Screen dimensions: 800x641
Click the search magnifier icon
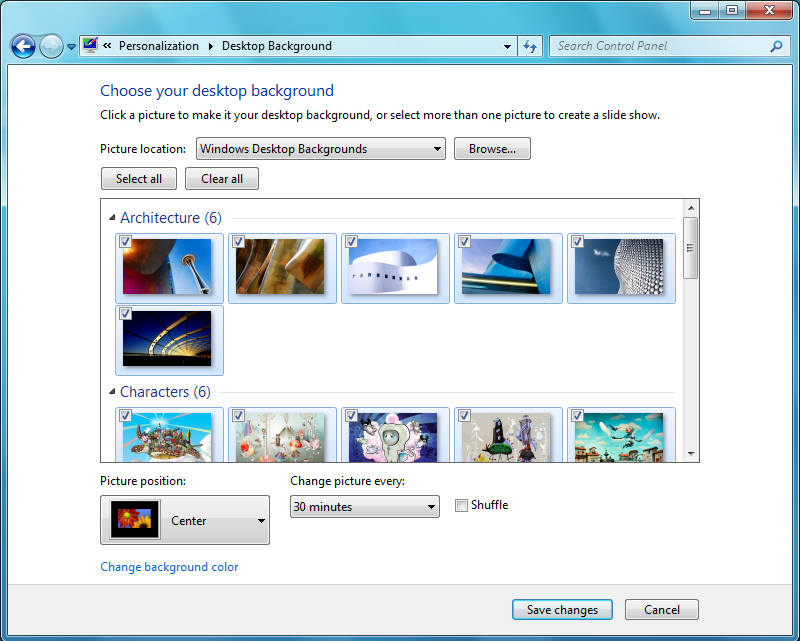pyautogui.click(x=776, y=46)
